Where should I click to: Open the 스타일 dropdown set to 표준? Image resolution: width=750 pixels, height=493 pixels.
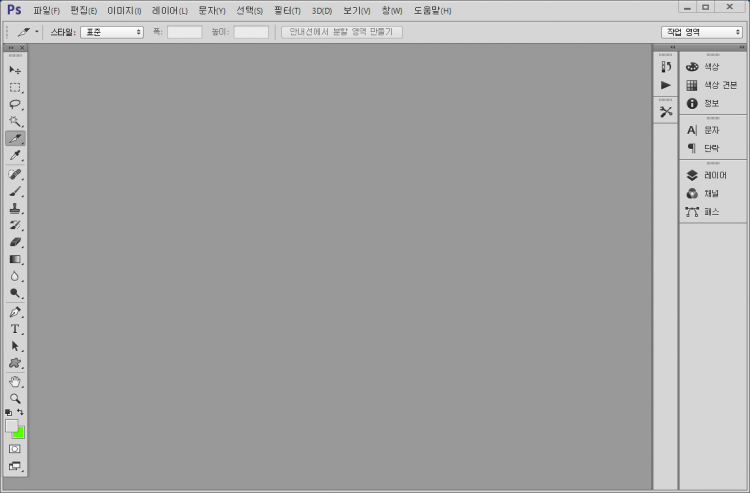pyautogui.click(x=112, y=32)
